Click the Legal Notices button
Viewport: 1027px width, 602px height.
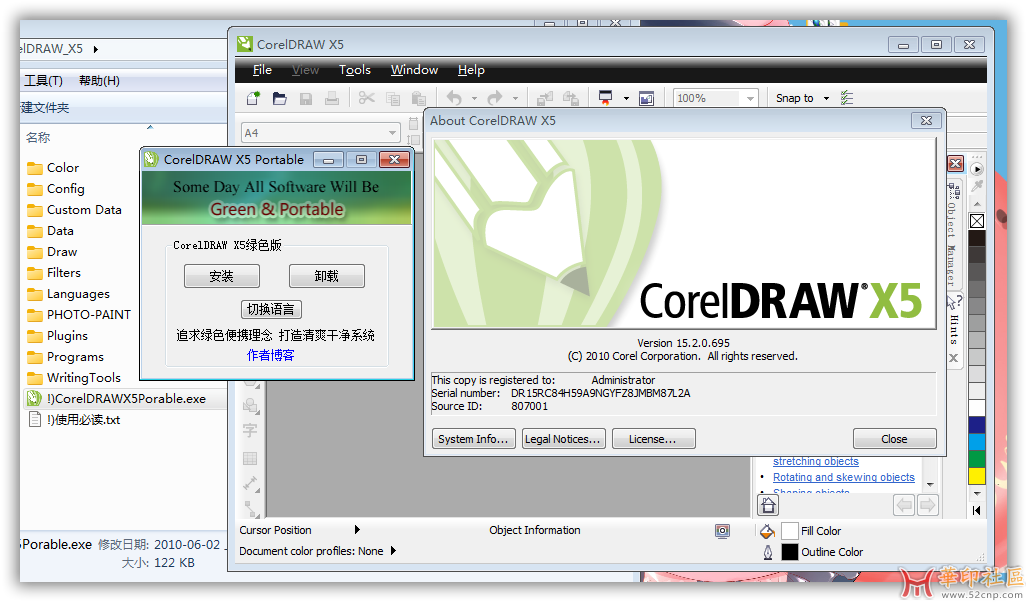tap(563, 439)
